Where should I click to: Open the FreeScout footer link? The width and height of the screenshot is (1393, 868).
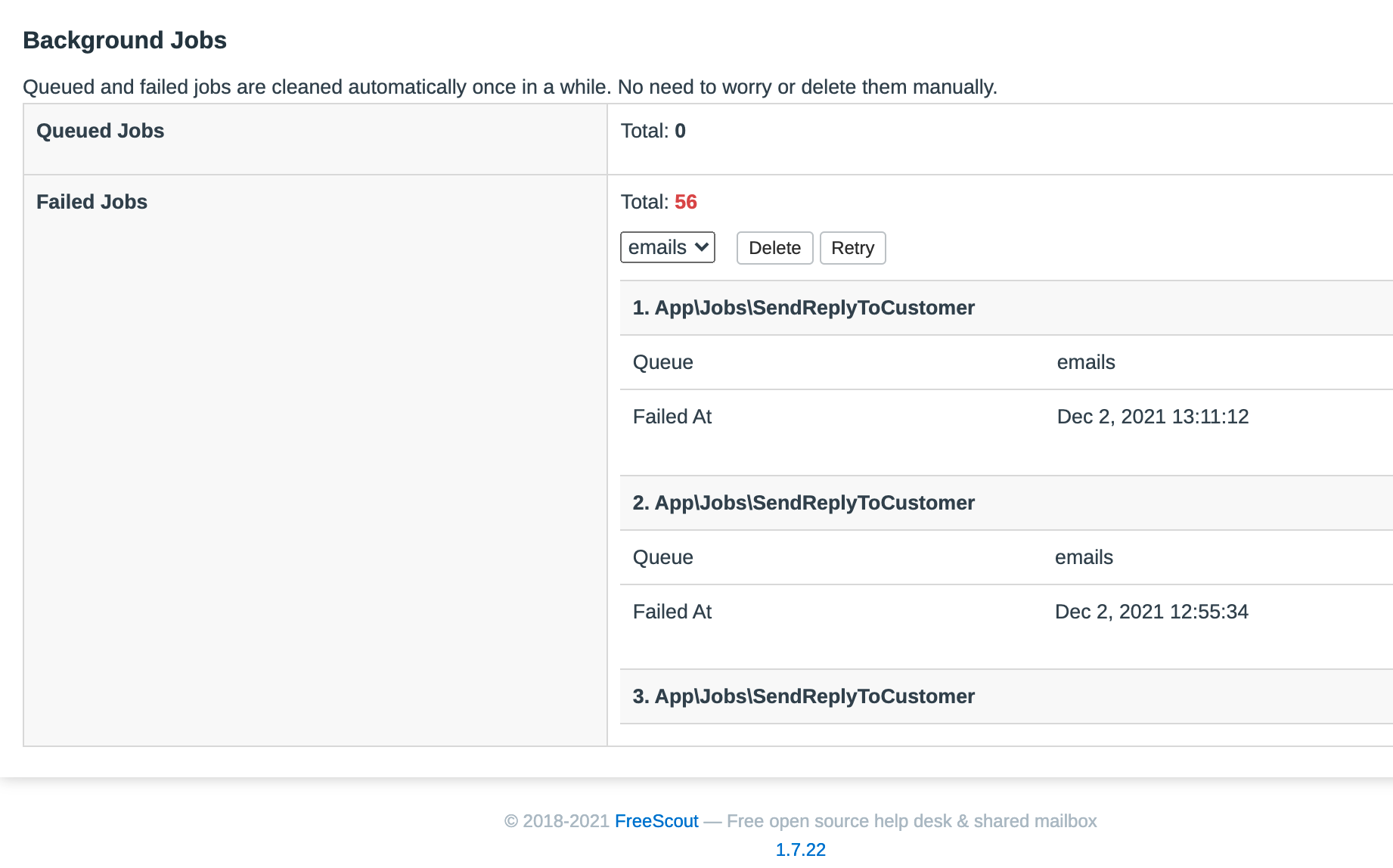pos(656,821)
